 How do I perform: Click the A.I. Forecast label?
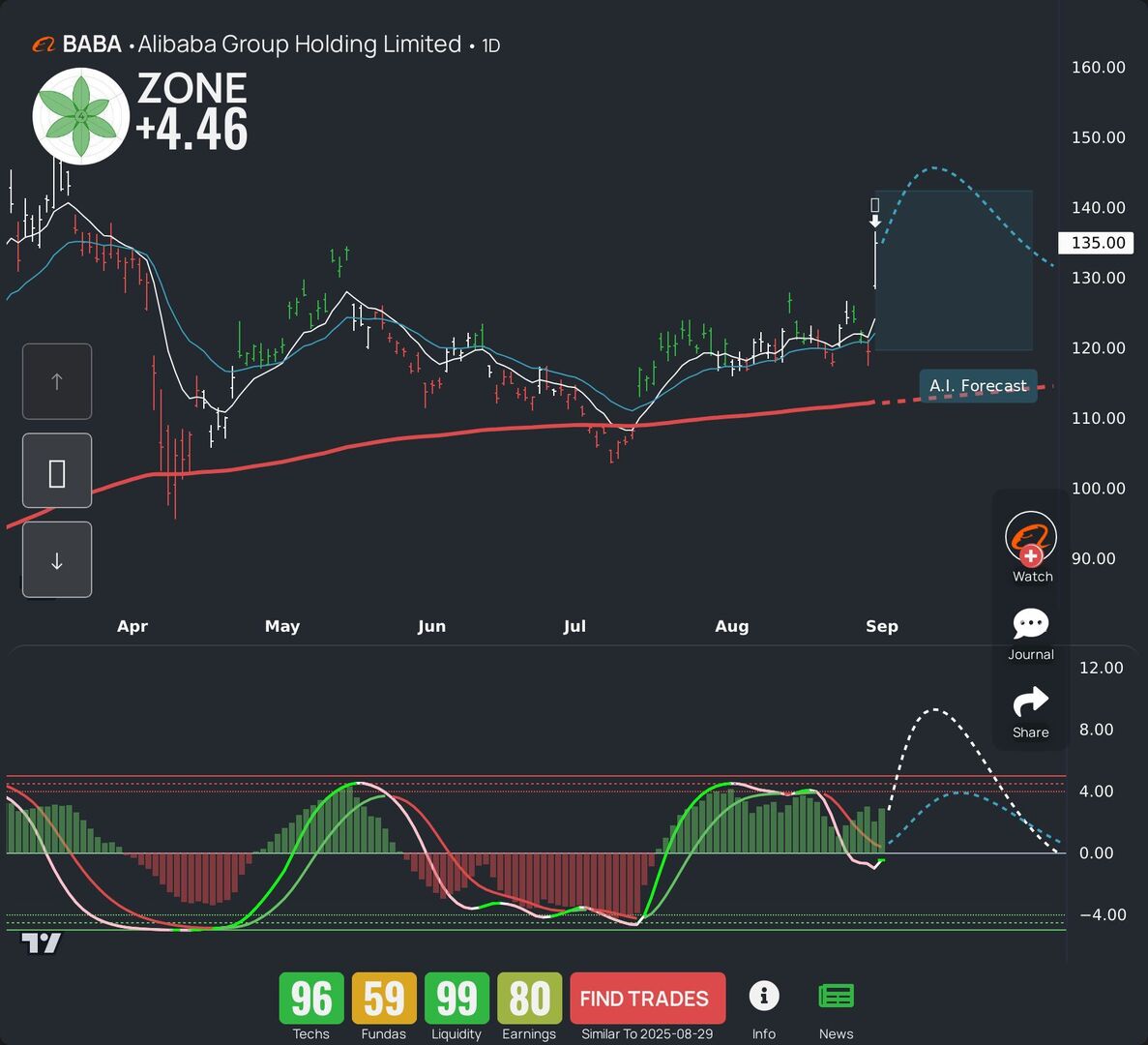[978, 386]
